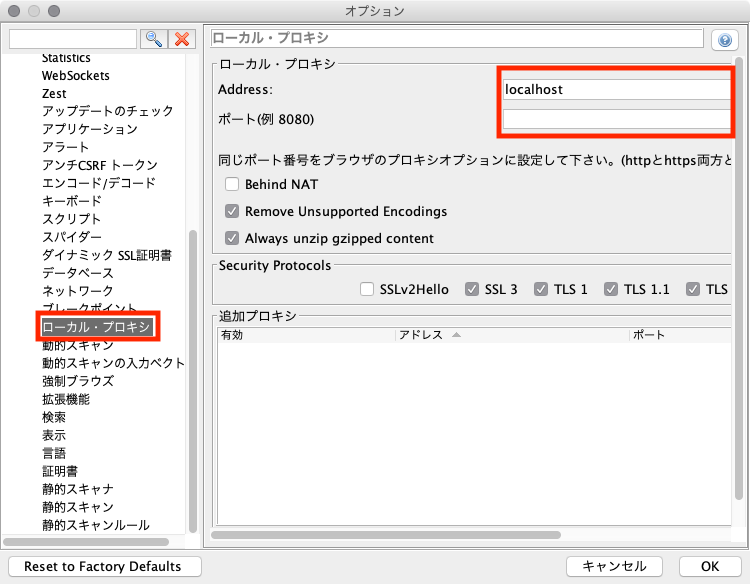Open 表示 options
750x584 pixels.
[54, 435]
